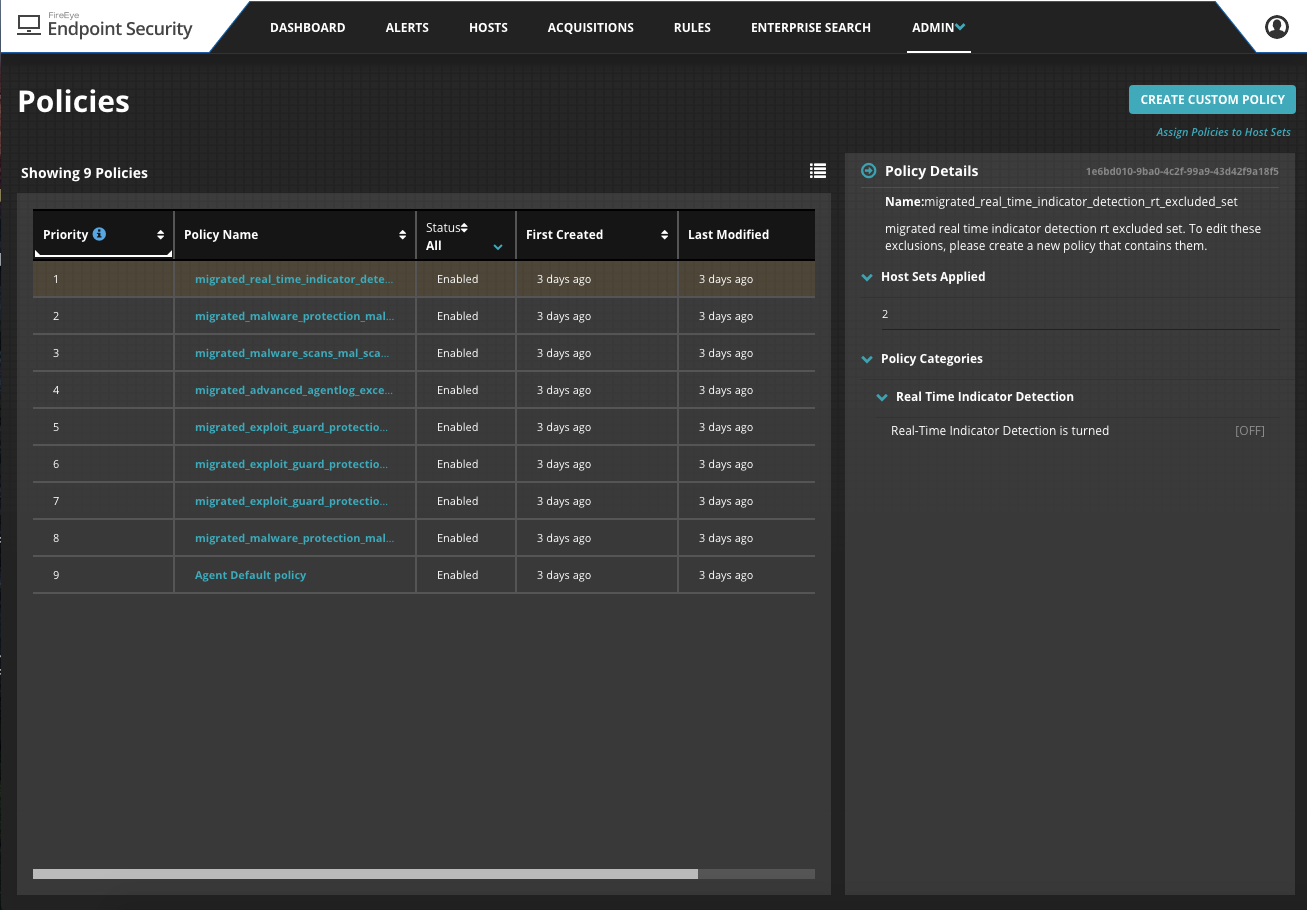Click the Policy Details arrow circle icon
This screenshot has height=910, width=1307.
[x=869, y=171]
